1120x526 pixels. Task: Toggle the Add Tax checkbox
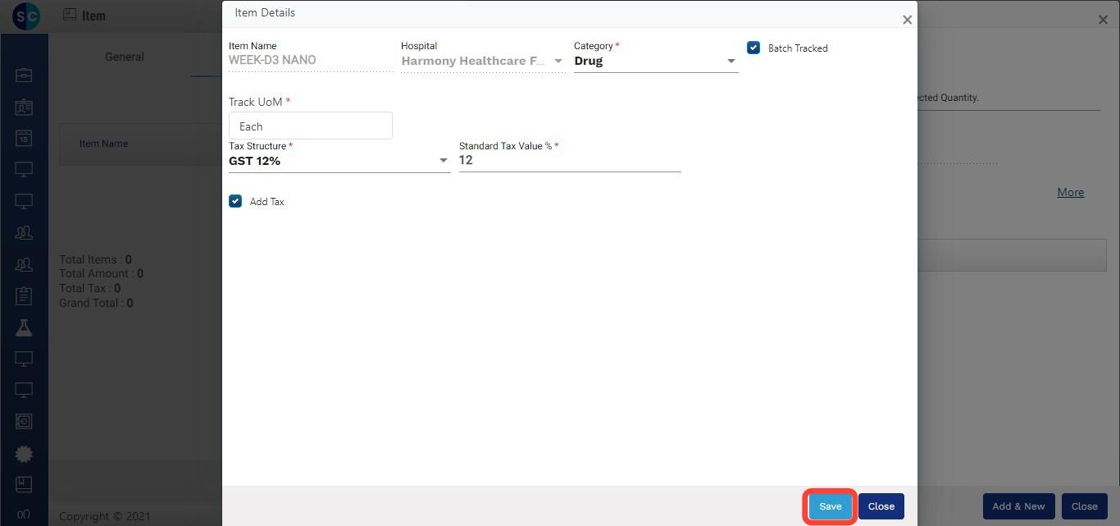pos(236,201)
